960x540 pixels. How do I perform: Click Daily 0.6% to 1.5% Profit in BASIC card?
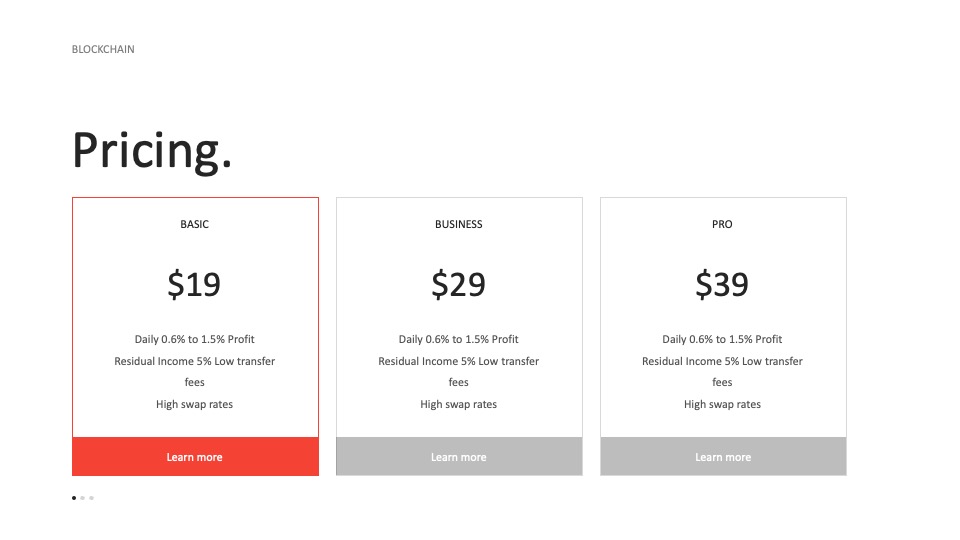195,339
